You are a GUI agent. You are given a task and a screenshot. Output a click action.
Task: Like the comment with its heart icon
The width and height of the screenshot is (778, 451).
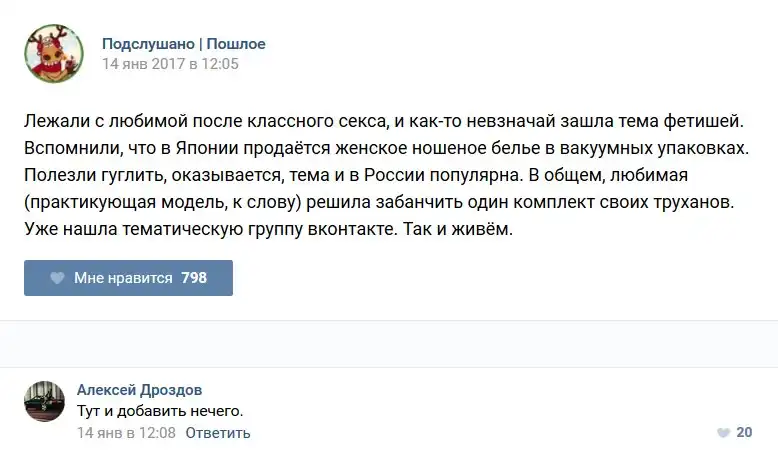(x=723, y=433)
